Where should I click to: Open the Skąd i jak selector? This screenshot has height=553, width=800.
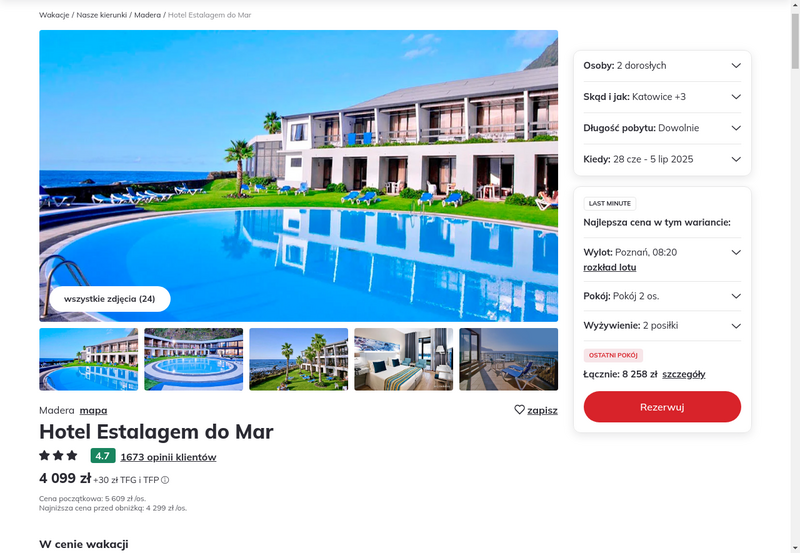coord(662,97)
